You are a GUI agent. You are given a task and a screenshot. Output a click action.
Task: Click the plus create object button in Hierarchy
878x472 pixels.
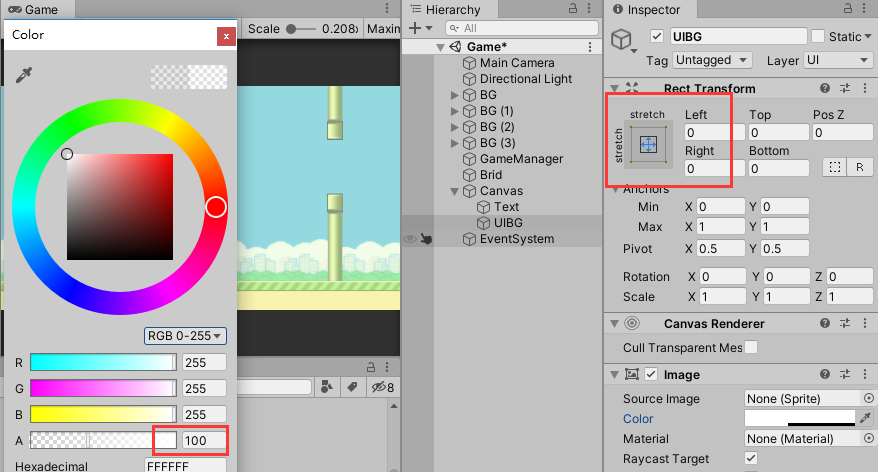[x=420, y=28]
